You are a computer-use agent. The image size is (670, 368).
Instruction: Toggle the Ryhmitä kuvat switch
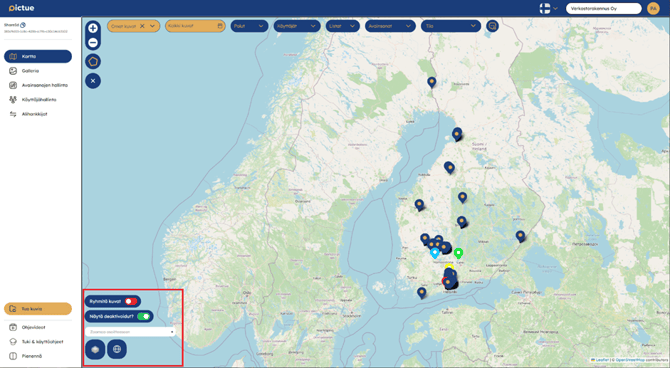(x=131, y=301)
